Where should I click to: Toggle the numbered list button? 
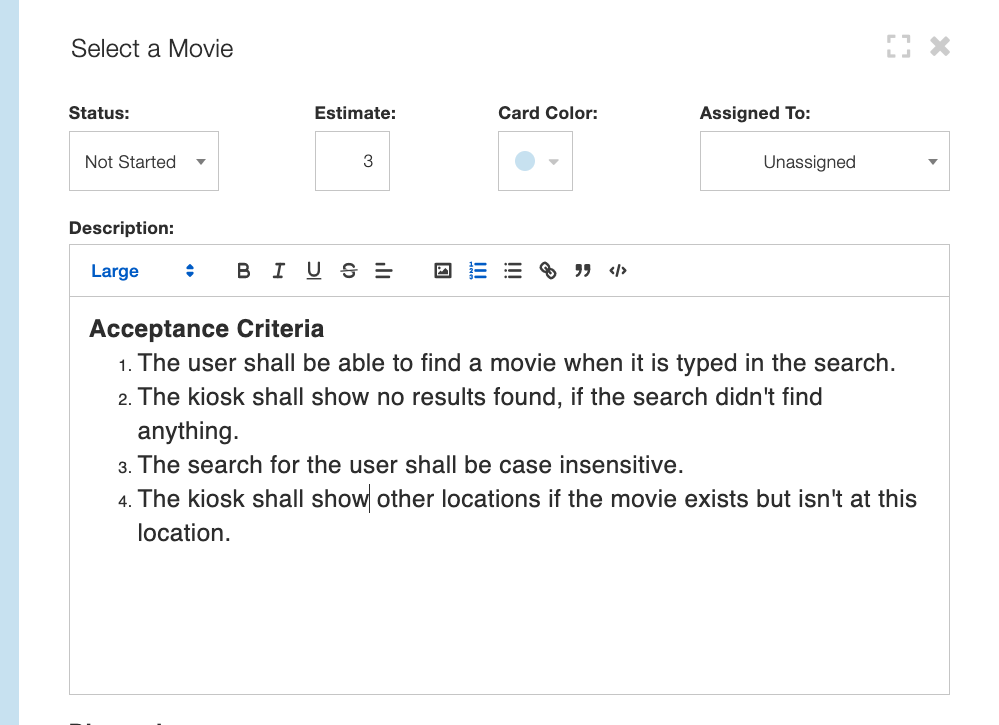[x=478, y=271]
